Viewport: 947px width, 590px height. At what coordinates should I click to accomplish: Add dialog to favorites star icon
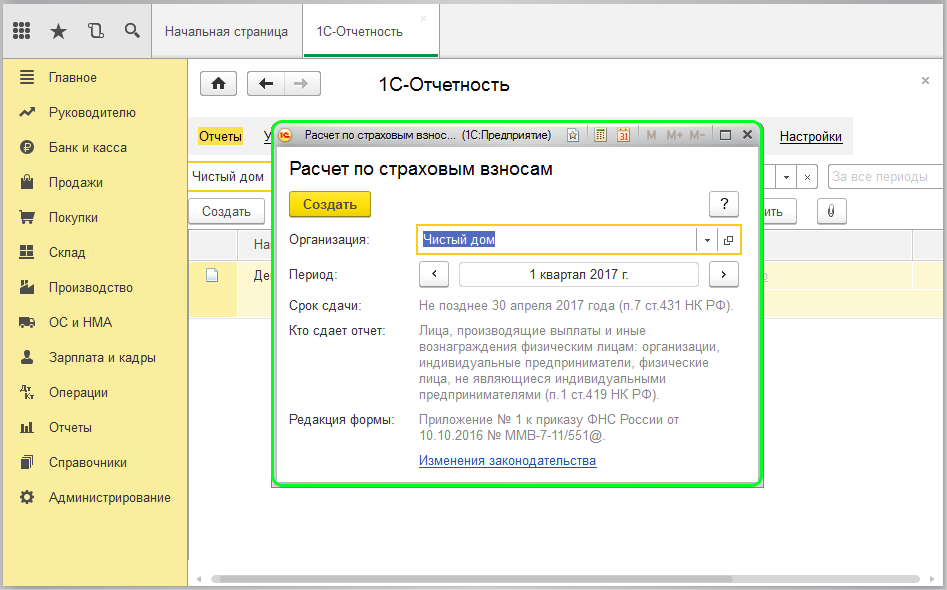(x=573, y=135)
